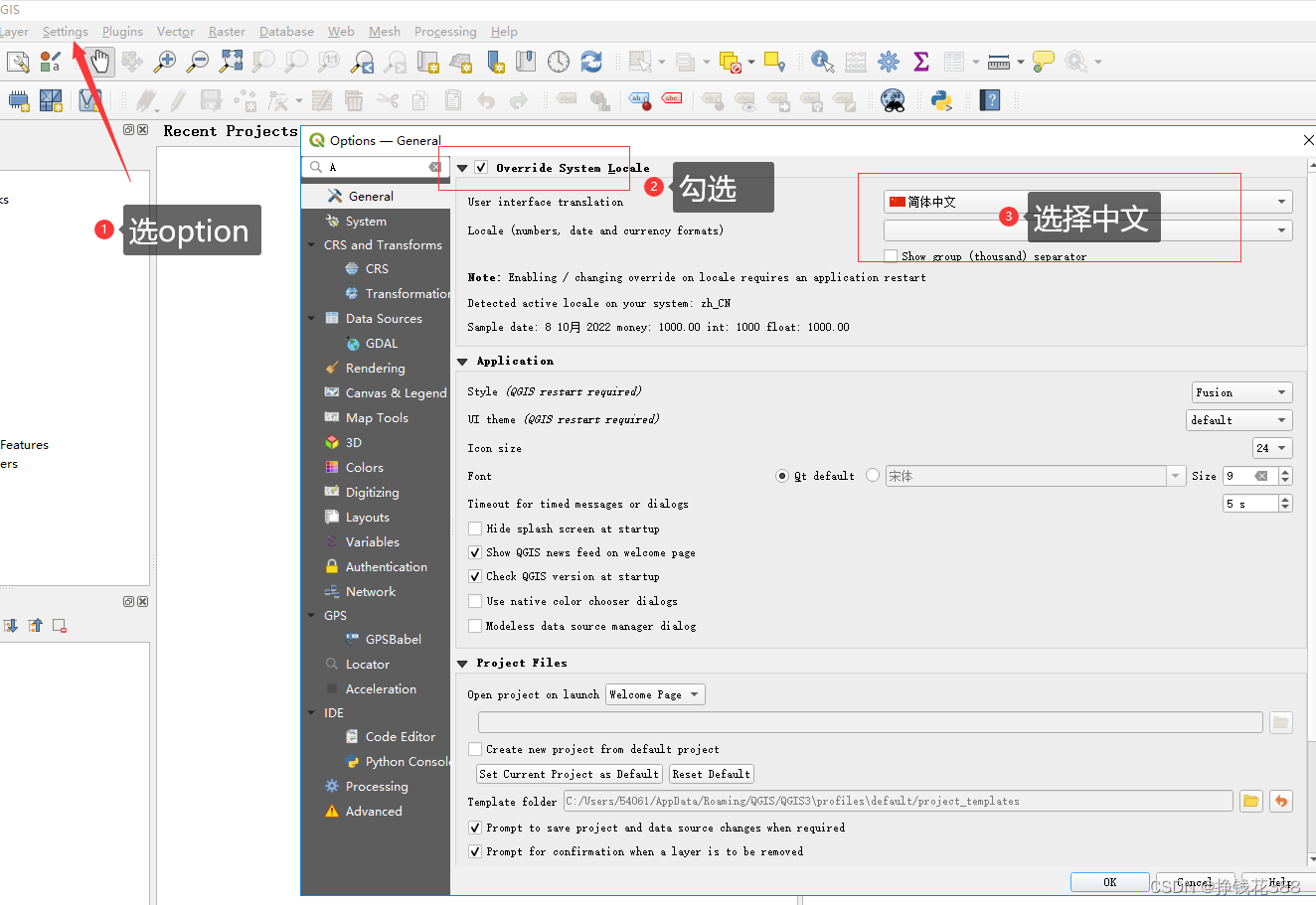Click Zoom Full Extent icon
This screenshot has height=905, width=1316.
click(x=232, y=61)
